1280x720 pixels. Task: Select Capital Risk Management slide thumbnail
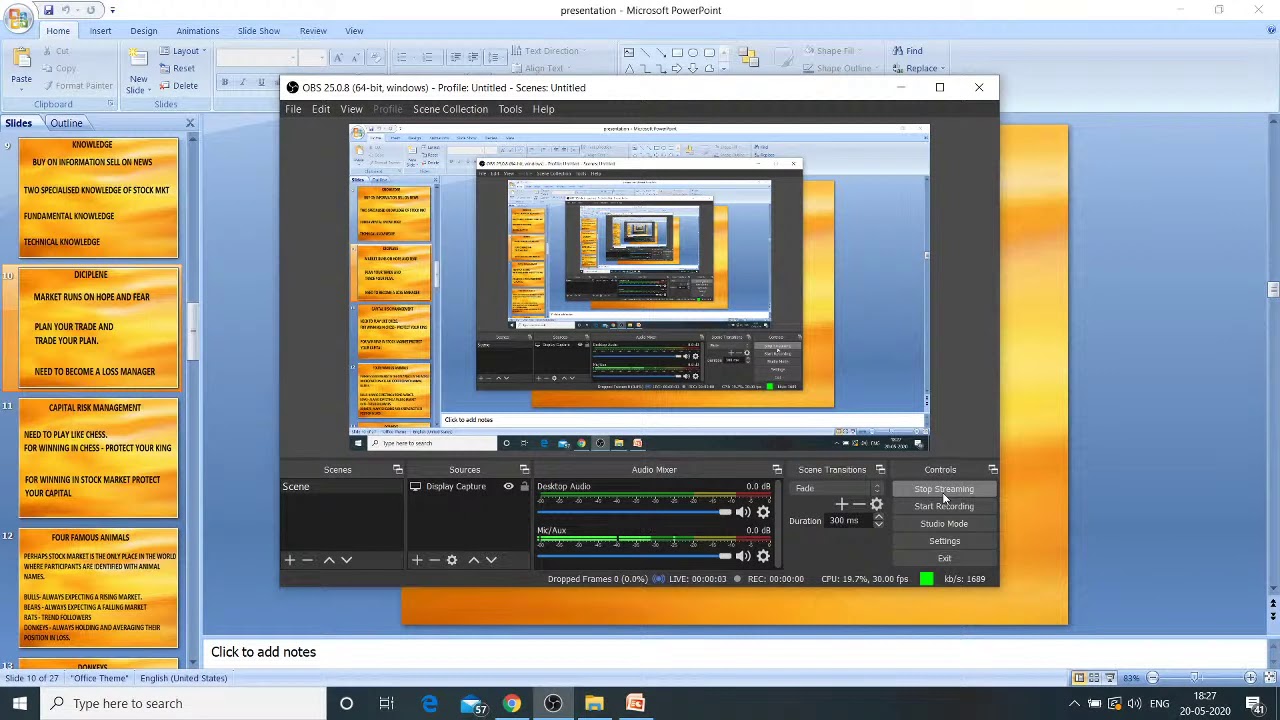coord(98,459)
